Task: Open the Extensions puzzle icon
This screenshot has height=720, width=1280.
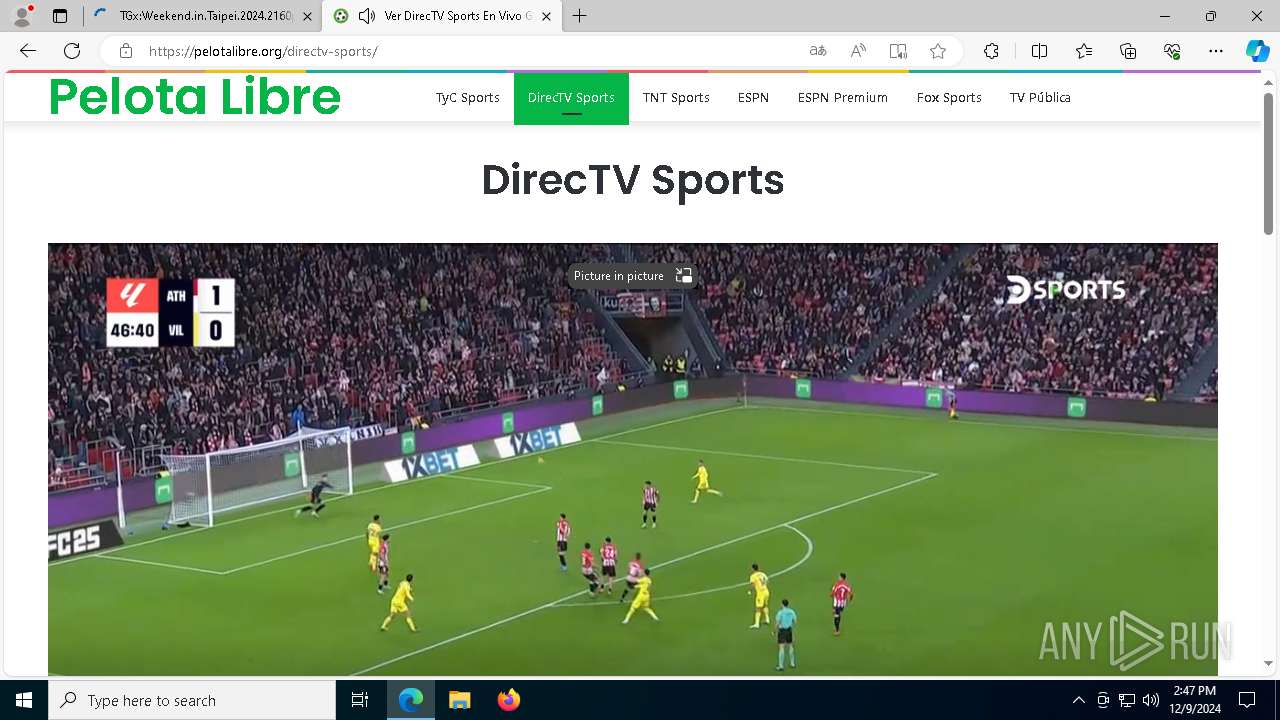Action: [991, 51]
